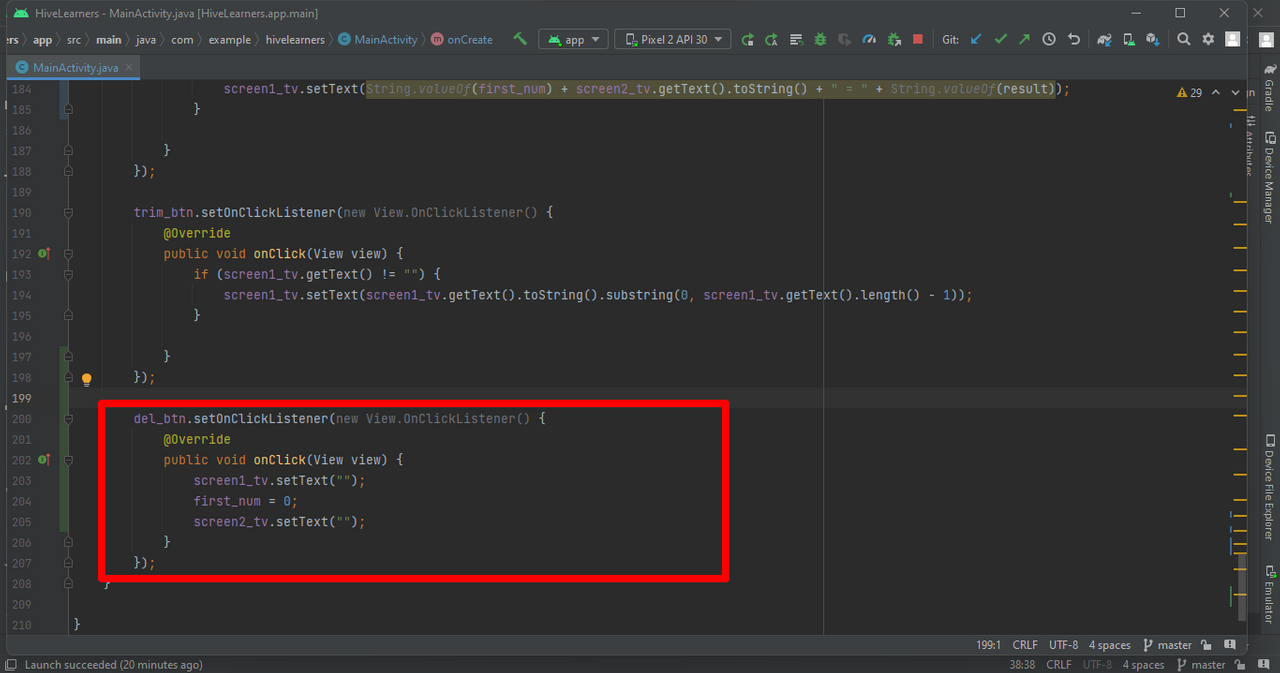Click the lightbulb on line 198
Image resolution: width=1280 pixels, height=673 pixels.
86,379
